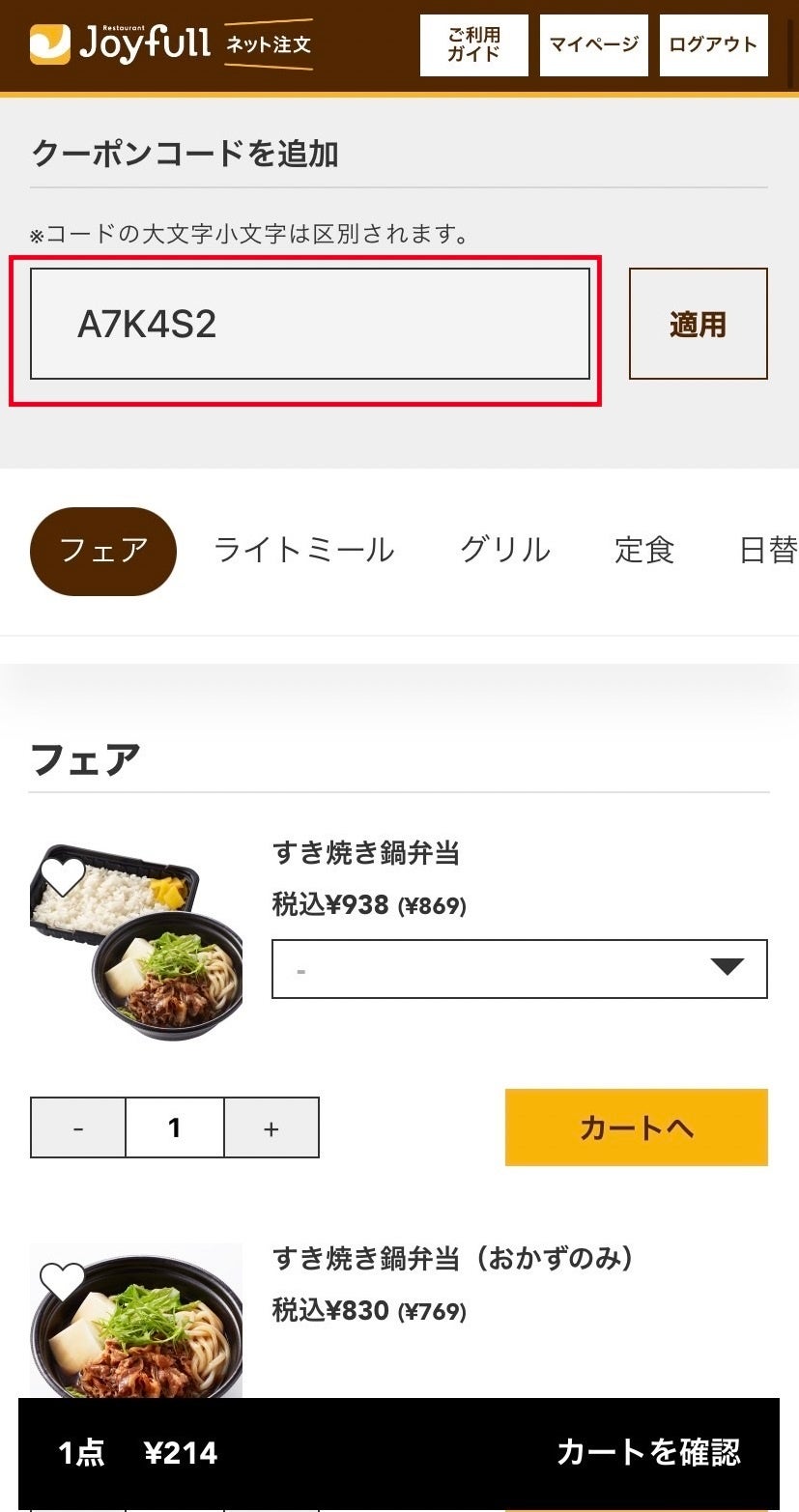The width and height of the screenshot is (799, 1512).
Task: Toggle heart on すき焼き鍋弁当（おかずのみ）
Action: [x=64, y=1281]
